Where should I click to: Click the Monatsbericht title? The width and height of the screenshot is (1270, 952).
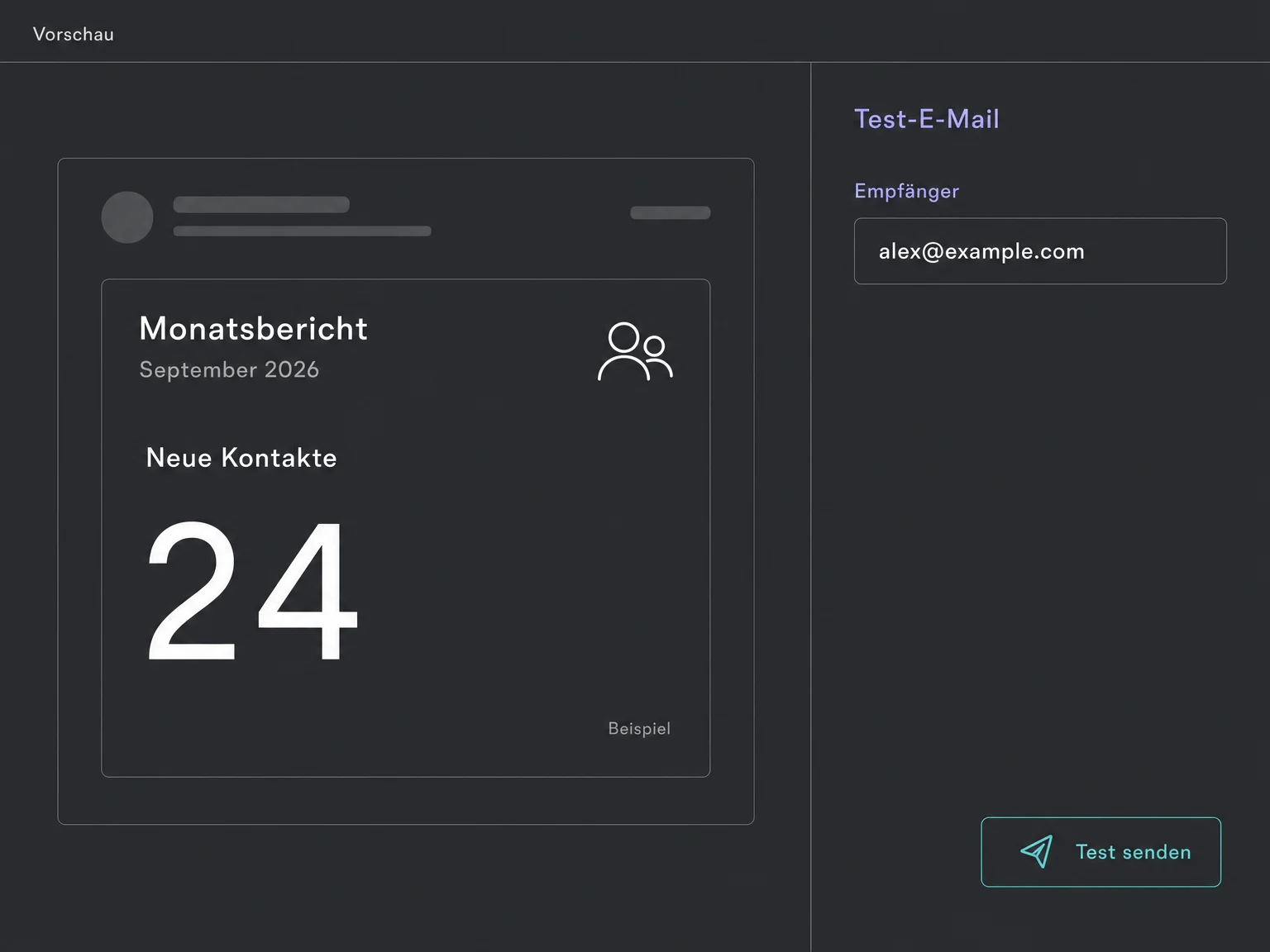point(253,328)
